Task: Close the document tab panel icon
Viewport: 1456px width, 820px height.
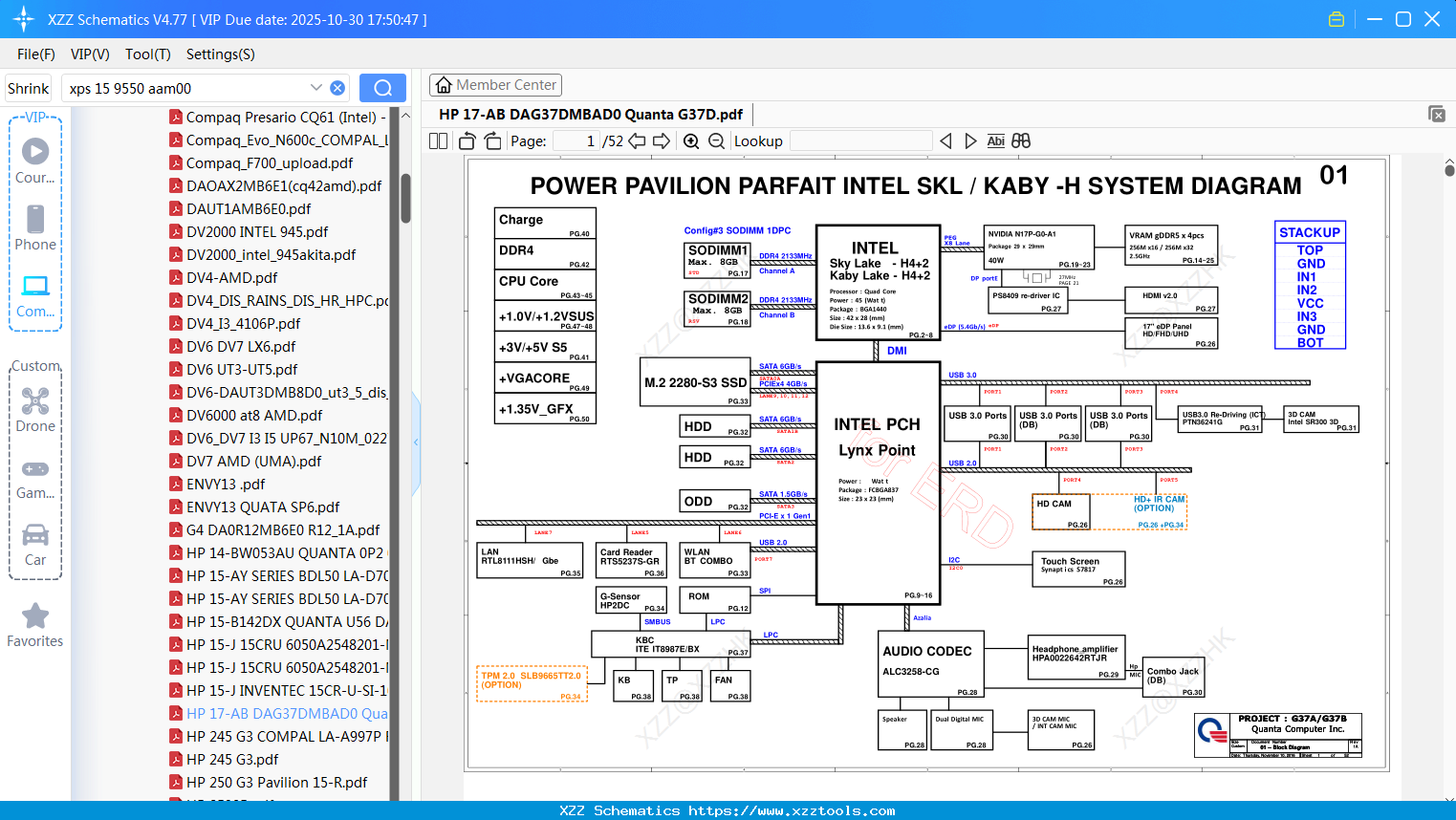Action: (1437, 114)
